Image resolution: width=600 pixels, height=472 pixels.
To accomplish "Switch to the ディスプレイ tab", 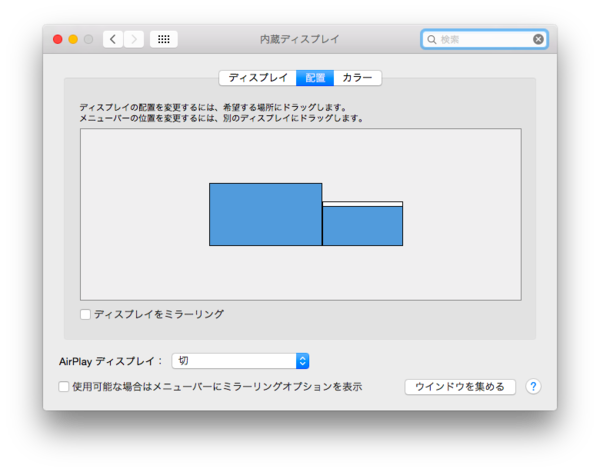I will coord(258,78).
